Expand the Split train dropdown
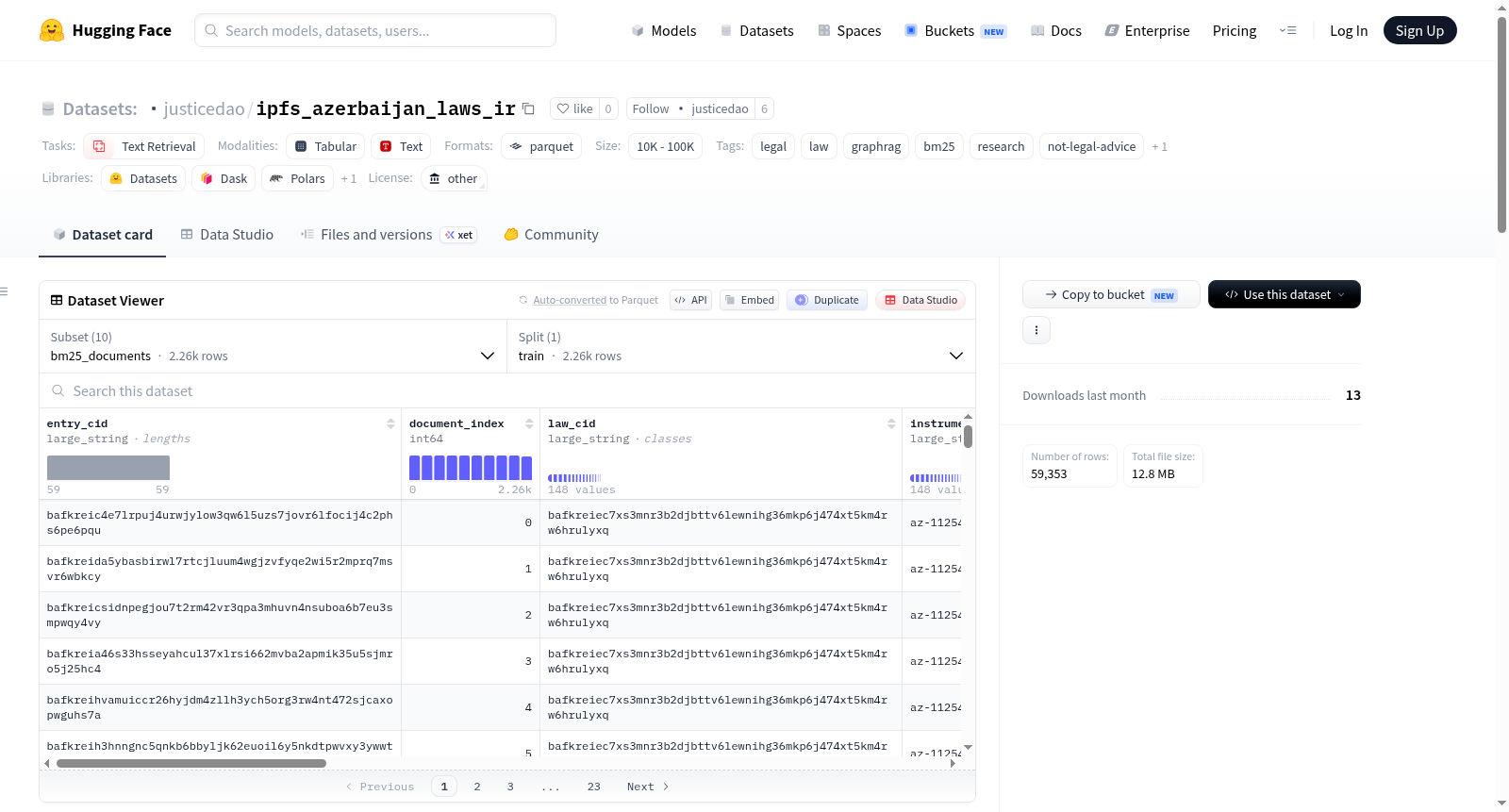This screenshot has width=1509, height=812. (741, 346)
